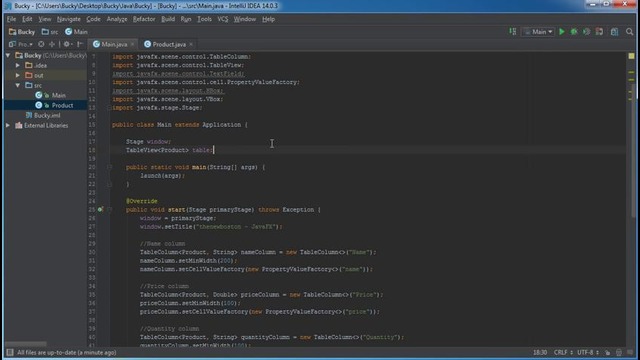Image resolution: width=640 pixels, height=360 pixels.
Task: Change the UTF-8 file encoding
Action: click(588, 352)
